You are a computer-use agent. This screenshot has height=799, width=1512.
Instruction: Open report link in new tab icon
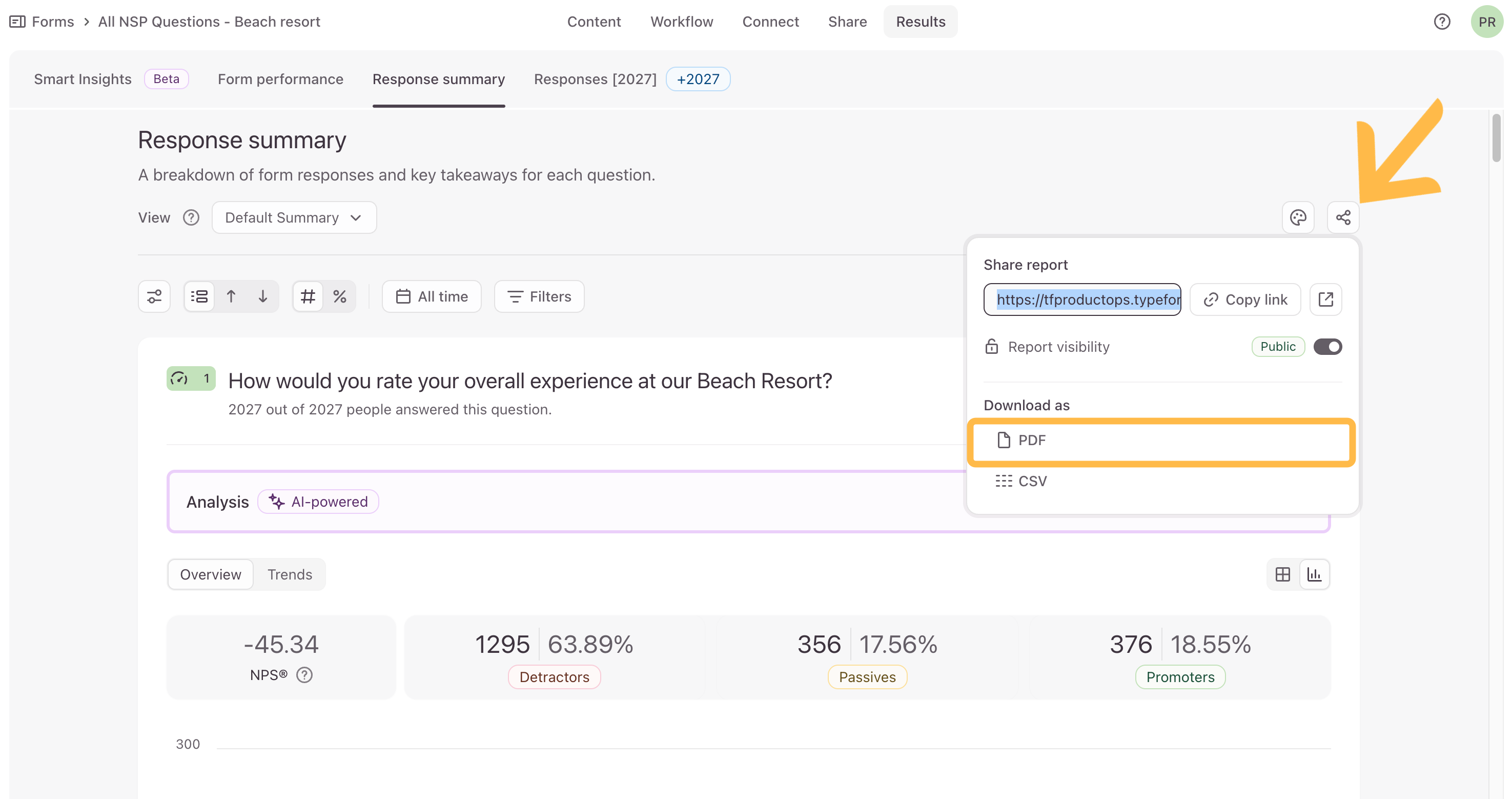tap(1325, 299)
